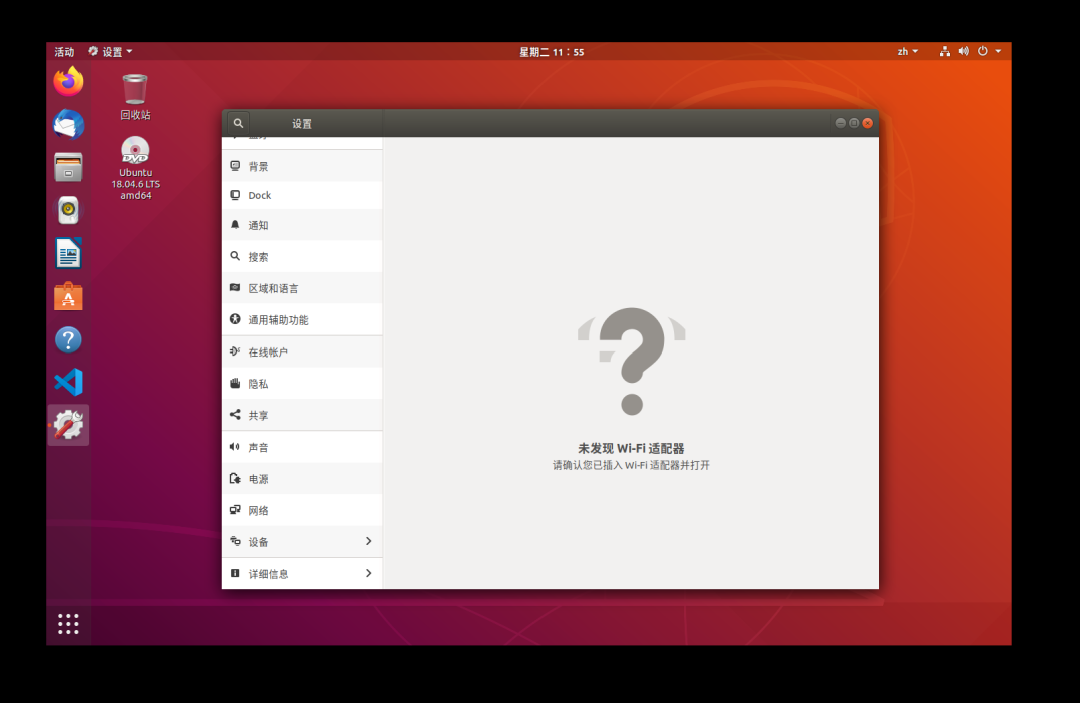
Task: Open the Help application from the dock
Action: click(67, 339)
